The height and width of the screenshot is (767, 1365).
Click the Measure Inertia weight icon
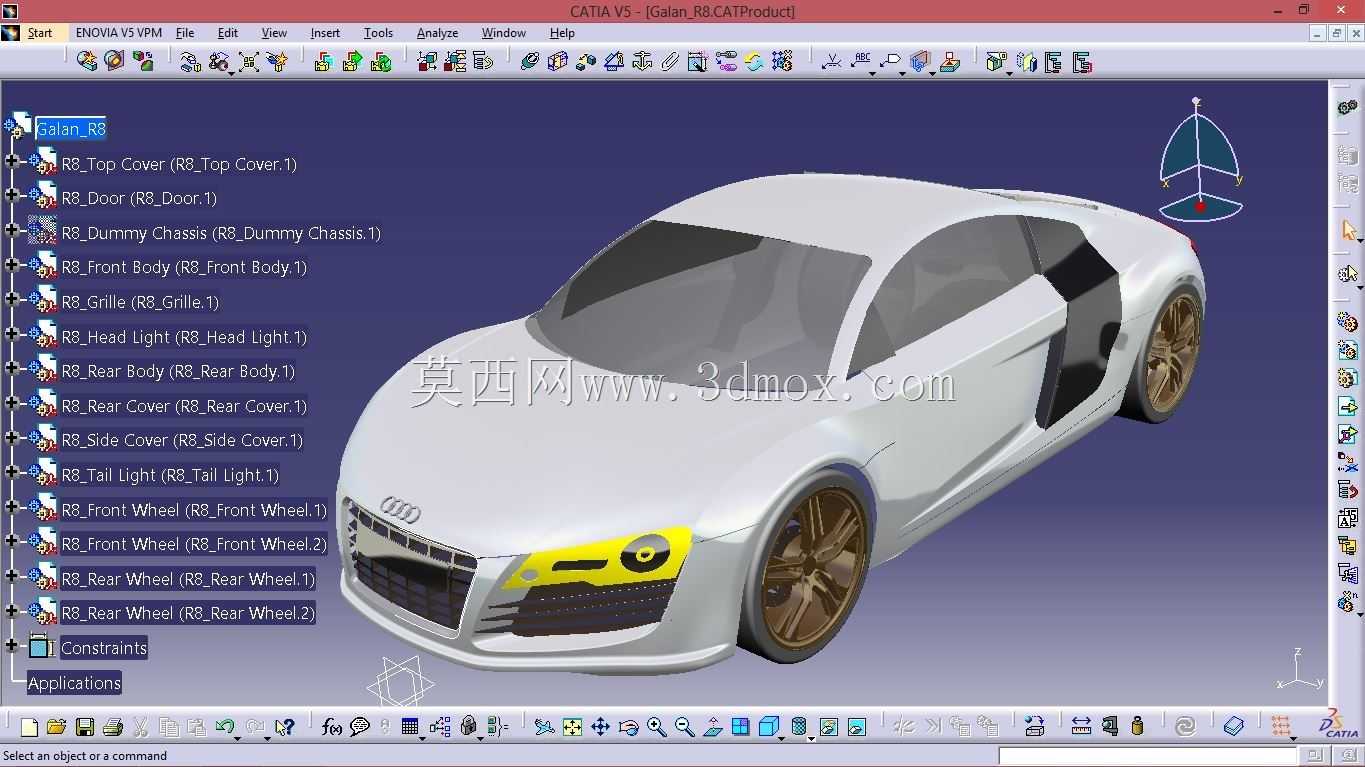pos(1137,727)
